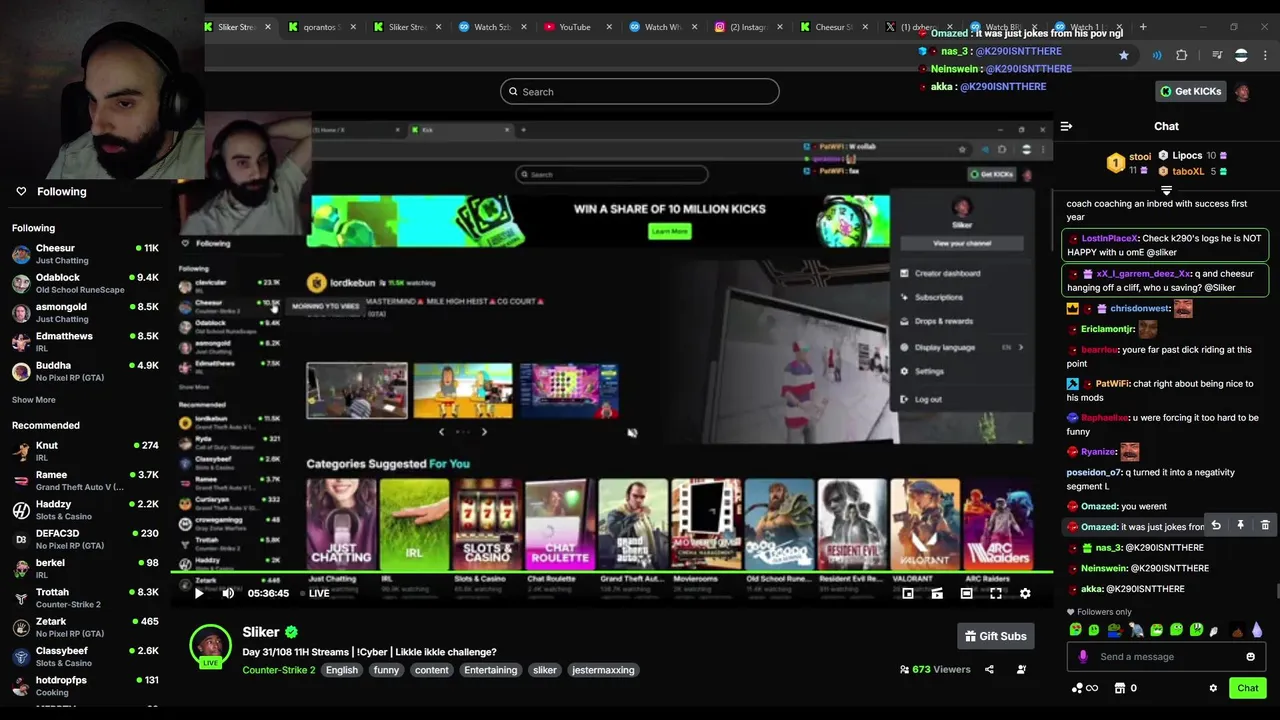
Task: Open chat settings gear
Action: coord(1213,688)
